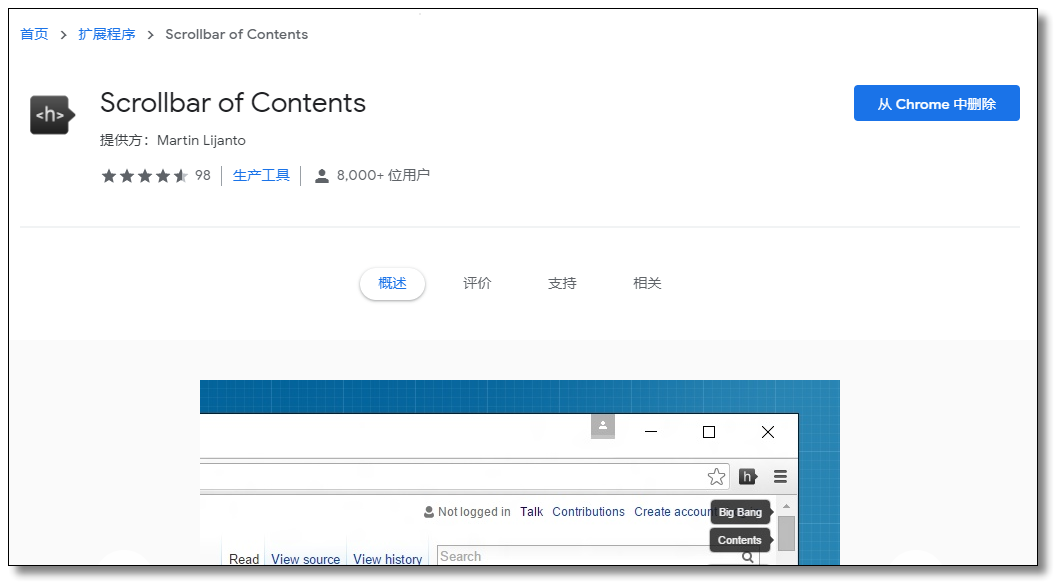The width and height of the screenshot is (1054, 582).
Task: Open the 支持 tab
Action: (x=562, y=284)
